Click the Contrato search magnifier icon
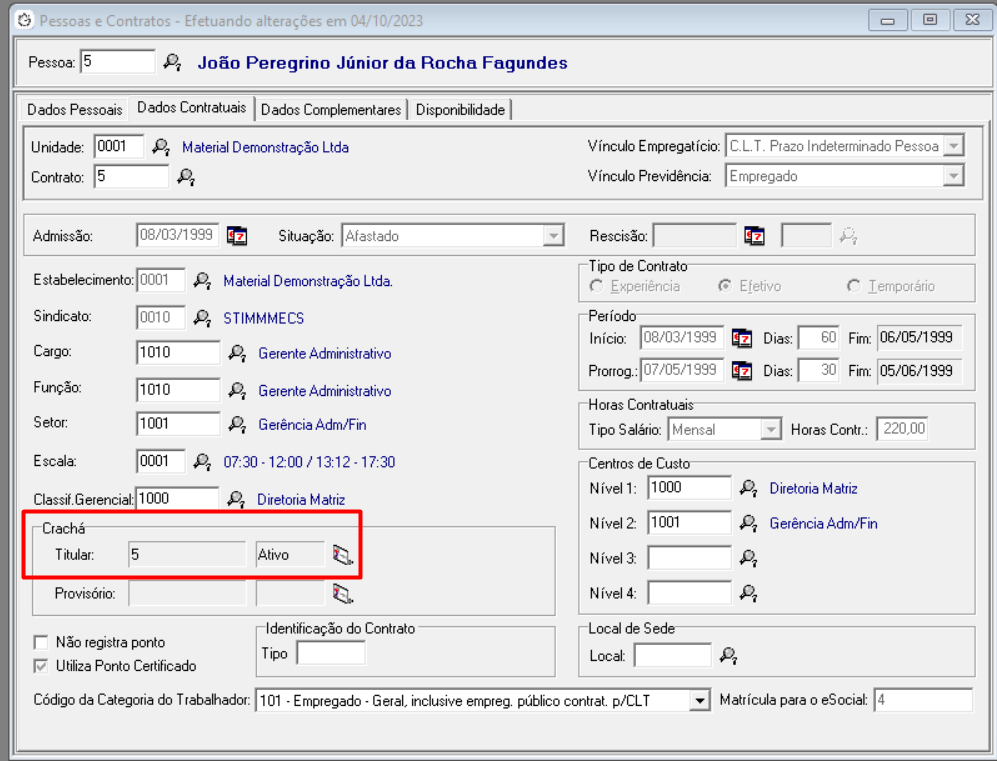Image resolution: width=997 pixels, height=761 pixels. pos(185,177)
